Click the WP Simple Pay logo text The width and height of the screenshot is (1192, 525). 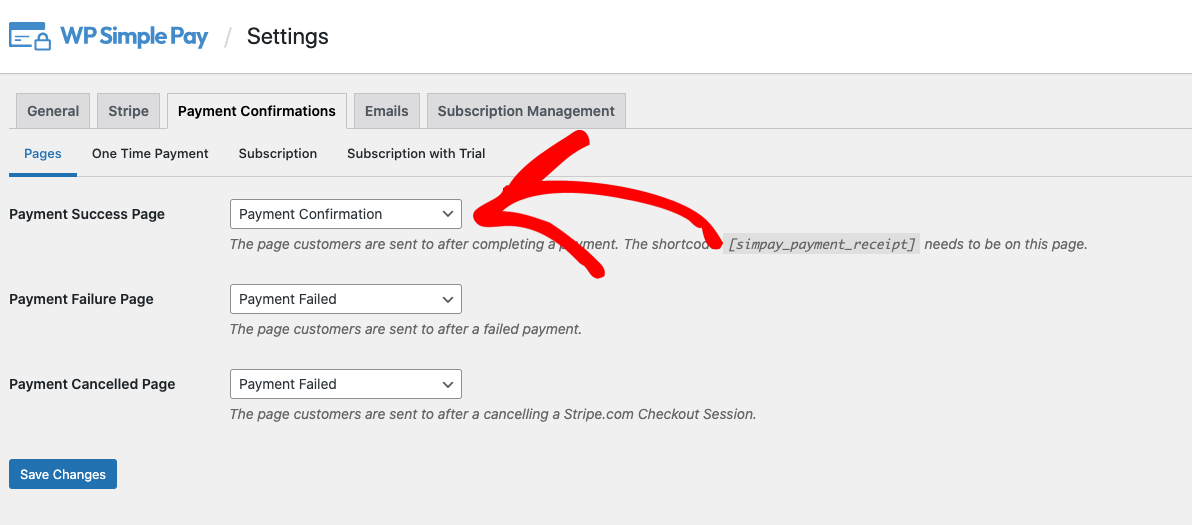tap(134, 36)
